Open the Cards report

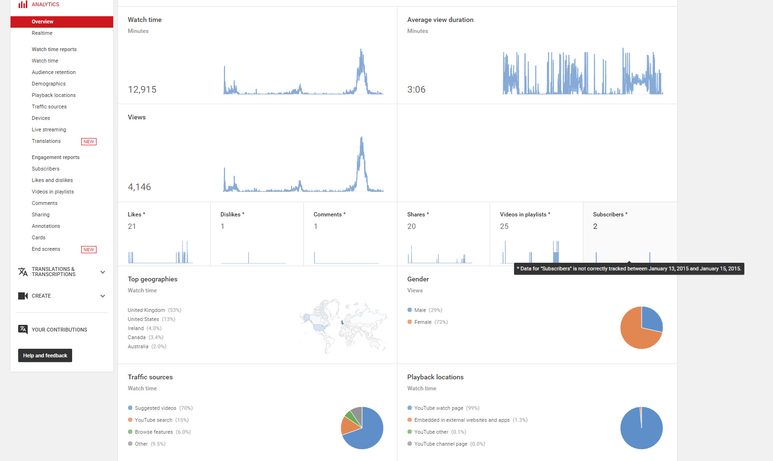pos(38,238)
